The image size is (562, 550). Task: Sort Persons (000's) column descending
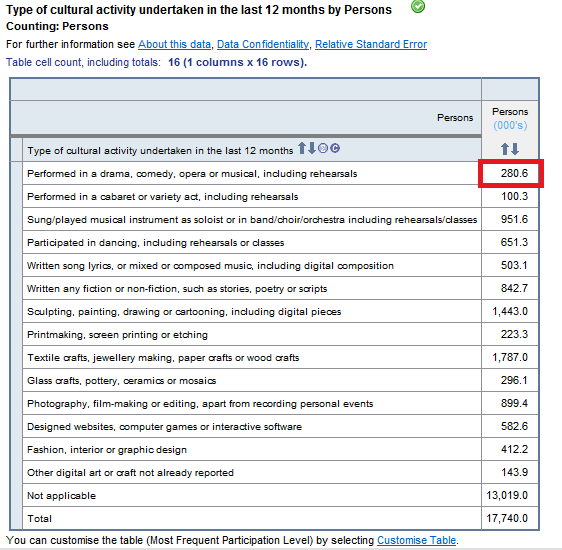(x=515, y=149)
